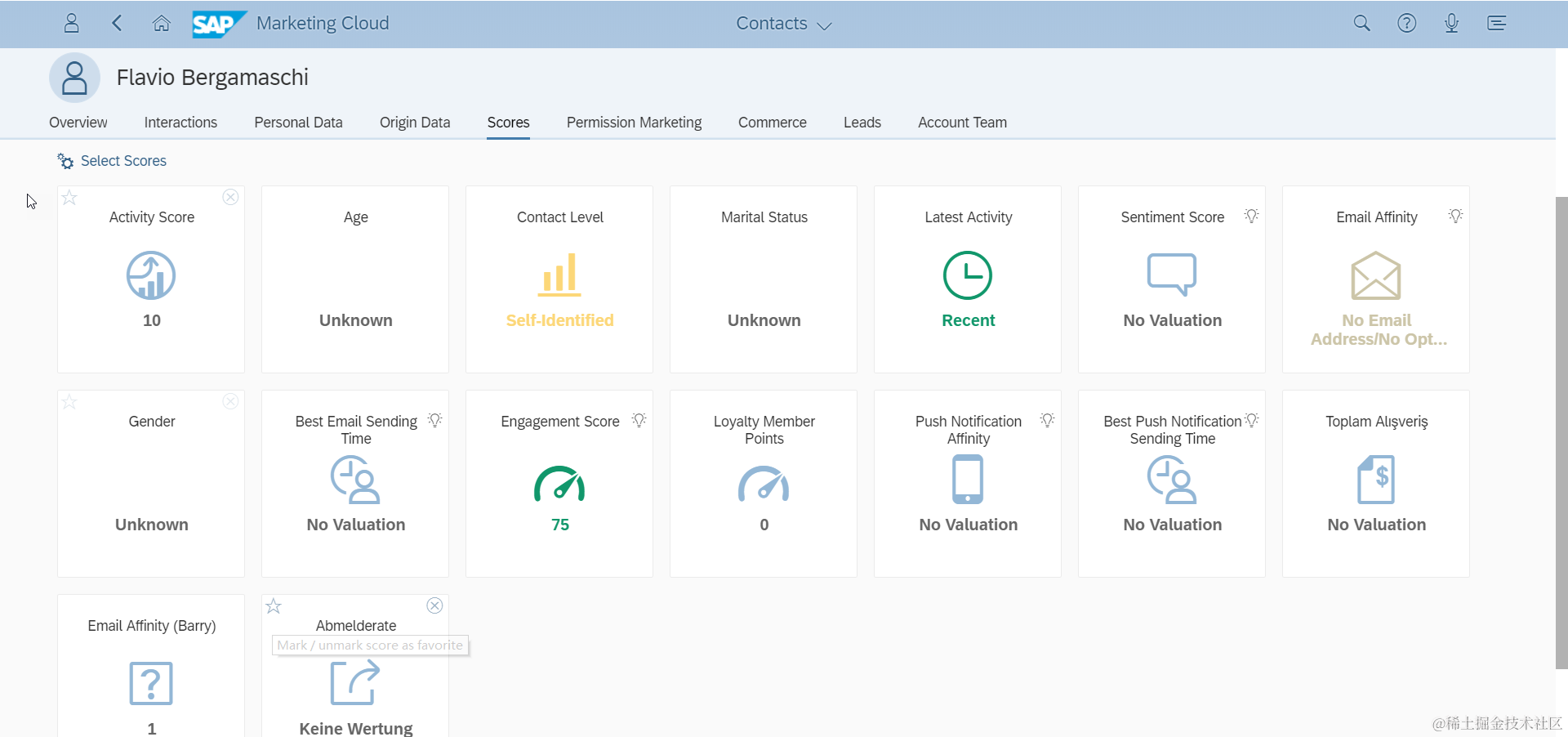The width and height of the screenshot is (1568, 737).
Task: Show insight lightbulb for Push Notification Affinity
Action: pos(1047,420)
